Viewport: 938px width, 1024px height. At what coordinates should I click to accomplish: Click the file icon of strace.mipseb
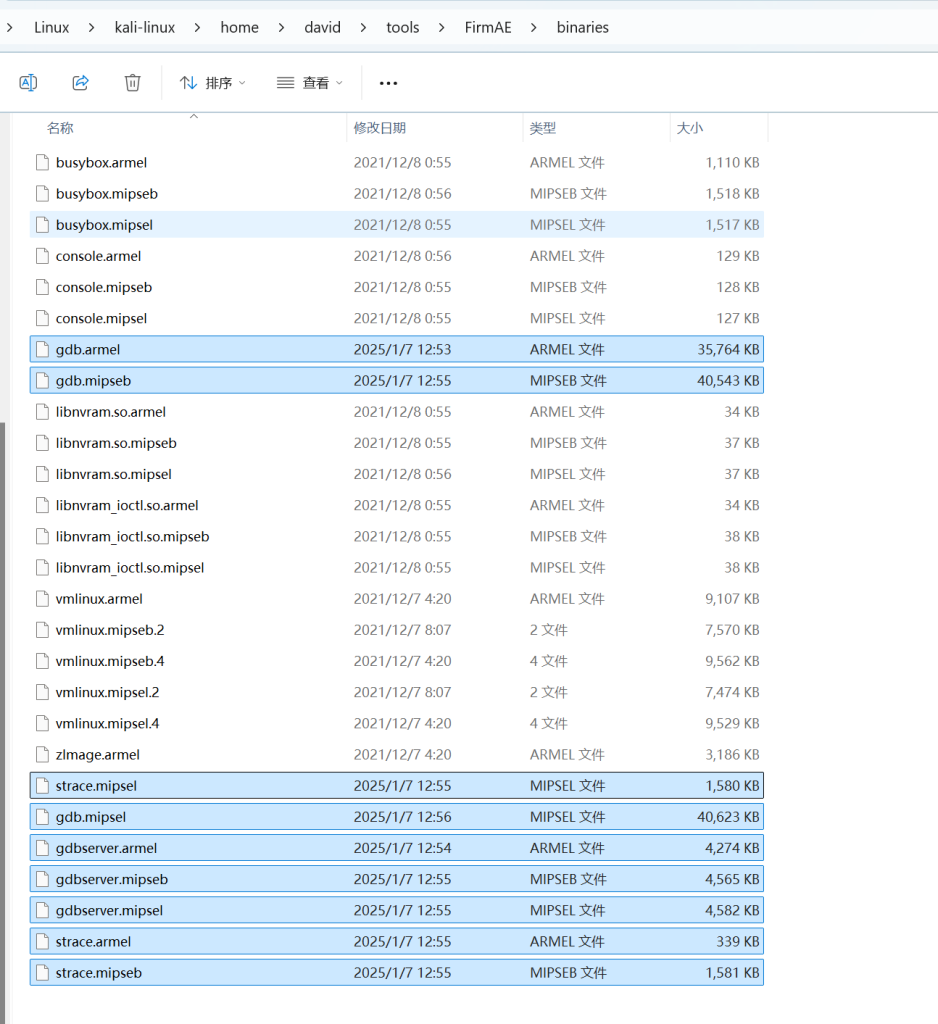pos(42,973)
